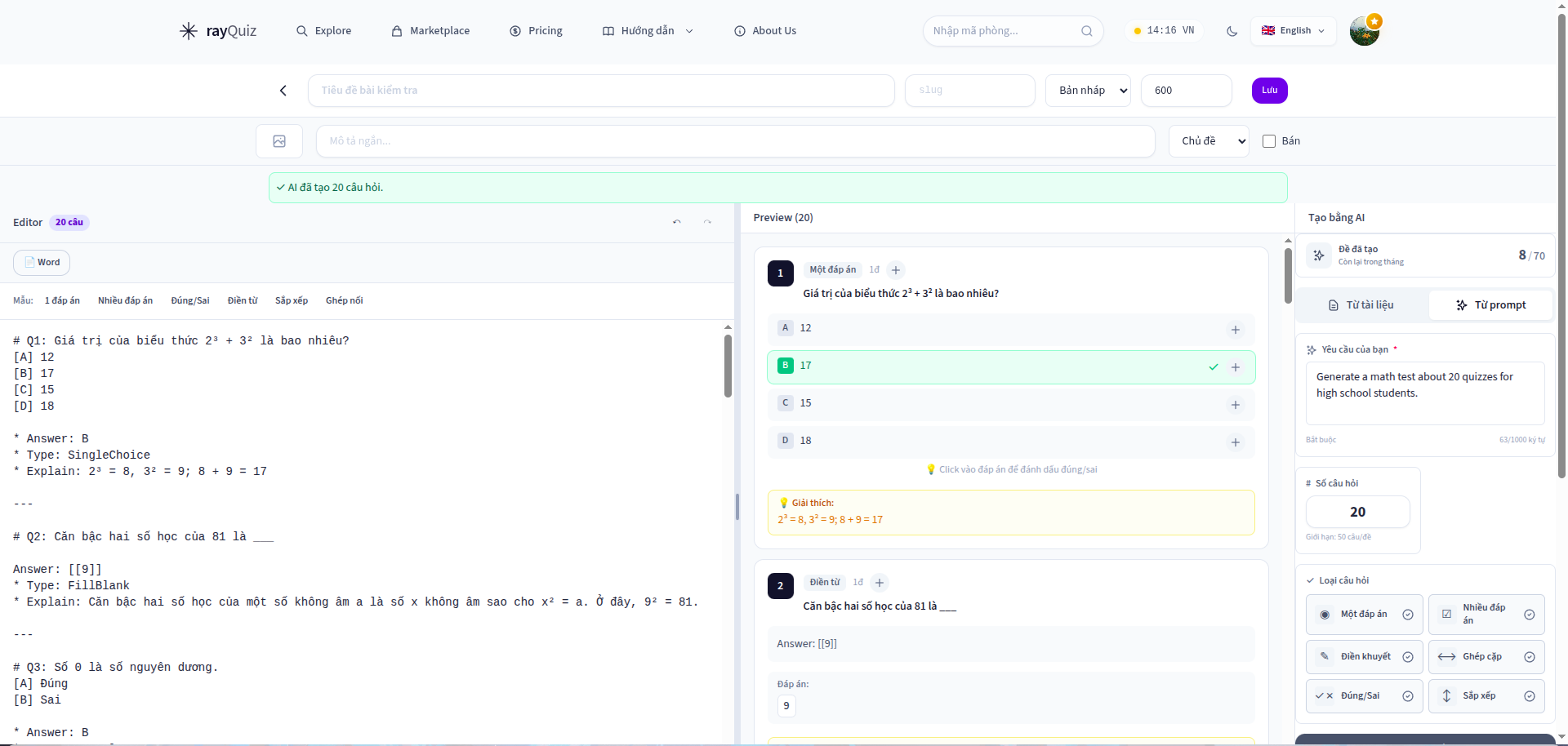Click the 600 time value field
The width and height of the screenshot is (1568, 746).
[1186, 91]
